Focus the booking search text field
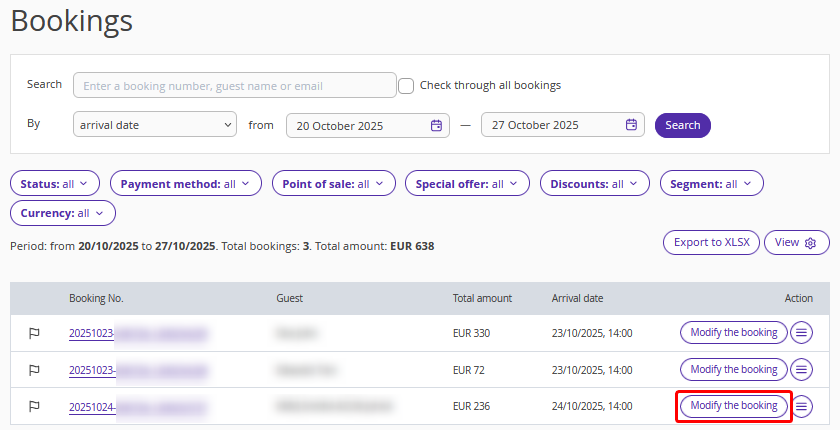This screenshot has height=430, width=840. (235, 85)
